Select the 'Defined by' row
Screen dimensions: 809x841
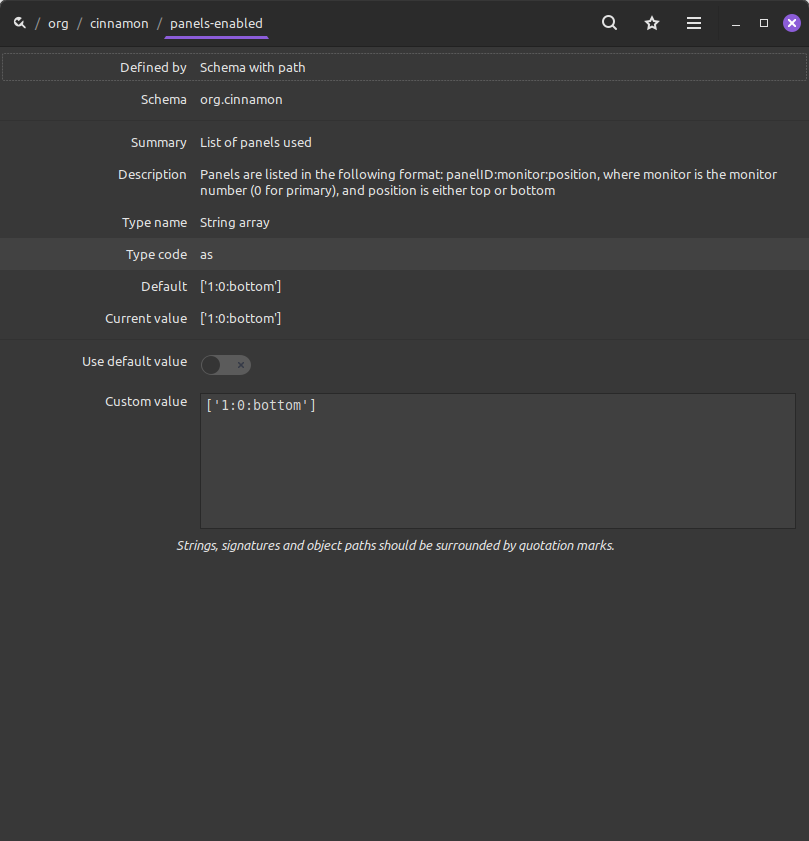tap(404, 67)
